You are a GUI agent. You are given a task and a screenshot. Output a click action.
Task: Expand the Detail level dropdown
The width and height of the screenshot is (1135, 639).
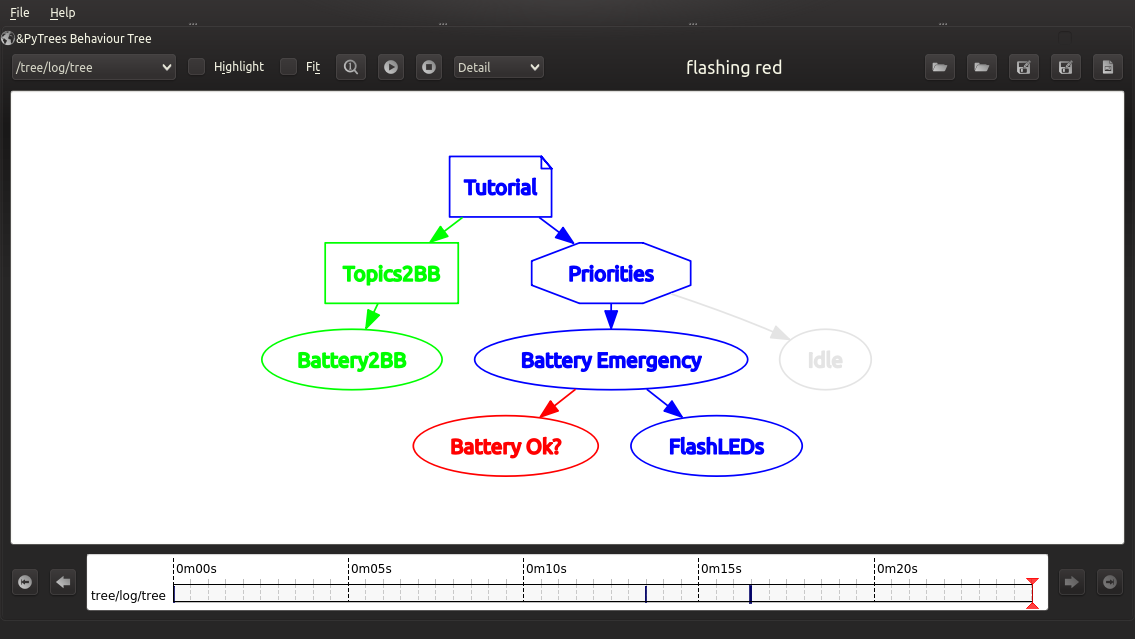click(x=498, y=67)
